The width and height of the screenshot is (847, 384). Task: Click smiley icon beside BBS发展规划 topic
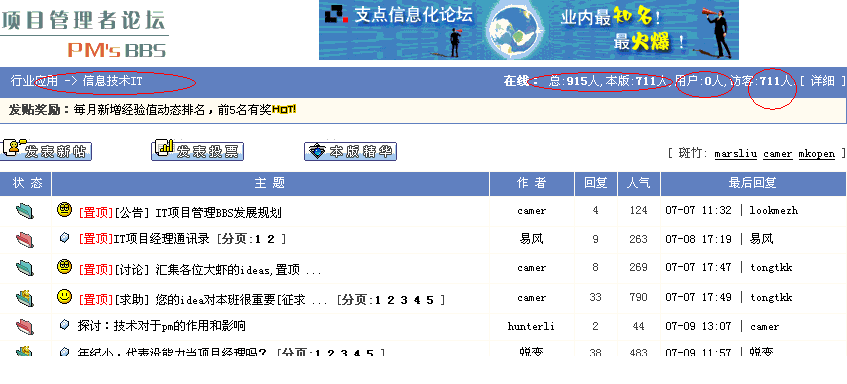click(64, 210)
